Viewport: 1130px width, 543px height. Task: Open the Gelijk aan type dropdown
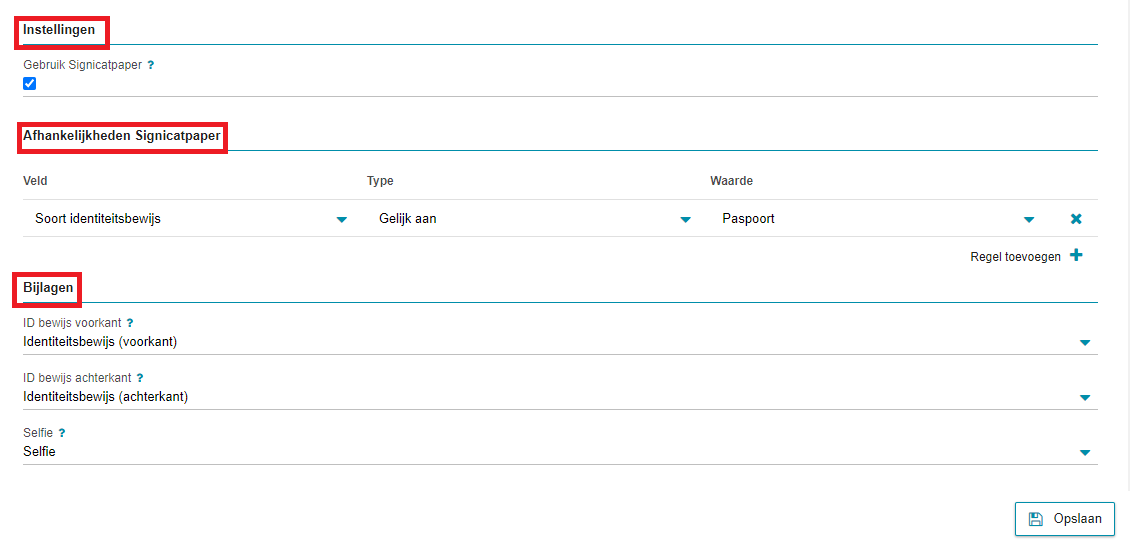point(535,219)
